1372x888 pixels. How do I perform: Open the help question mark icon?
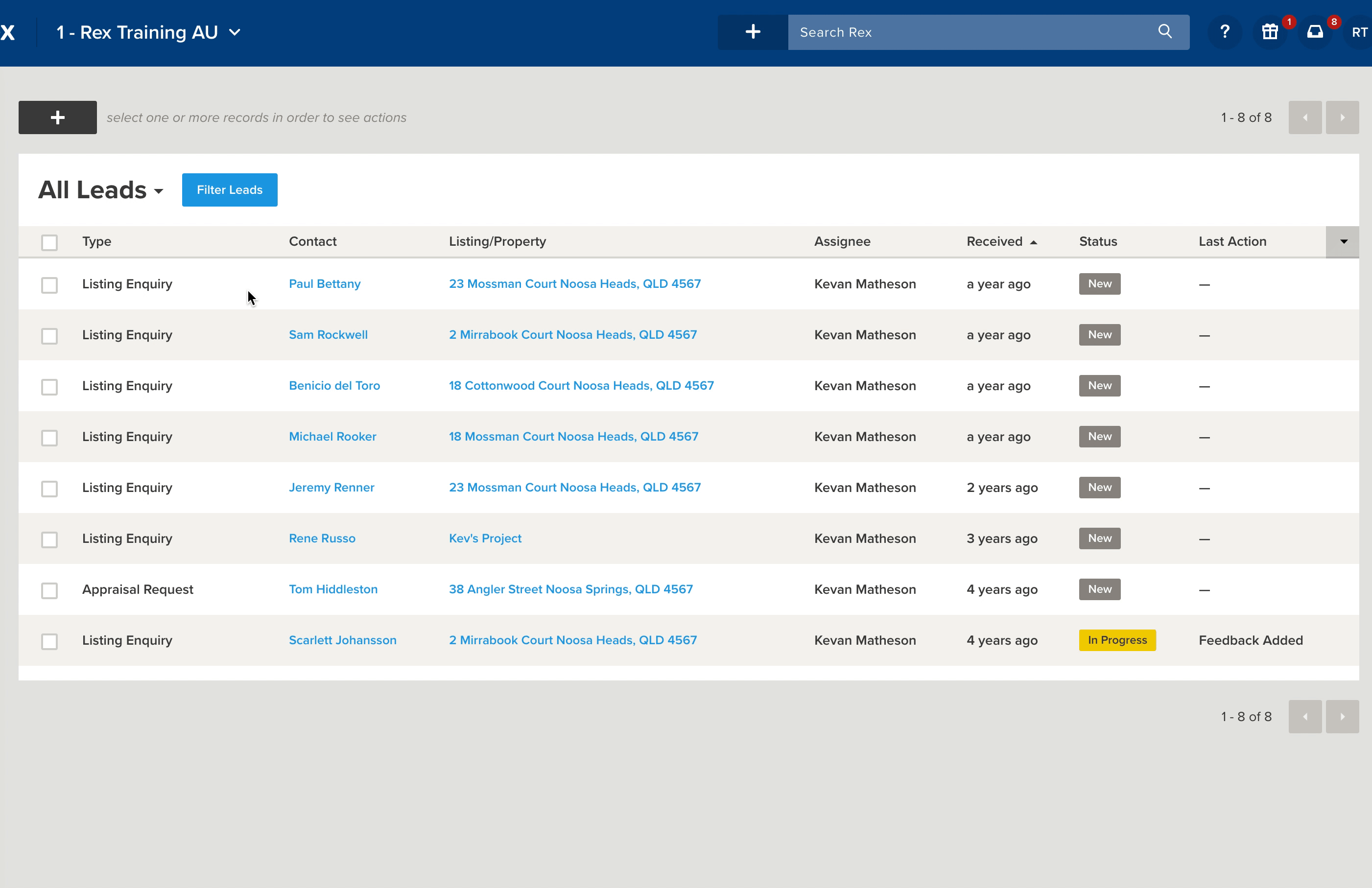[1225, 32]
